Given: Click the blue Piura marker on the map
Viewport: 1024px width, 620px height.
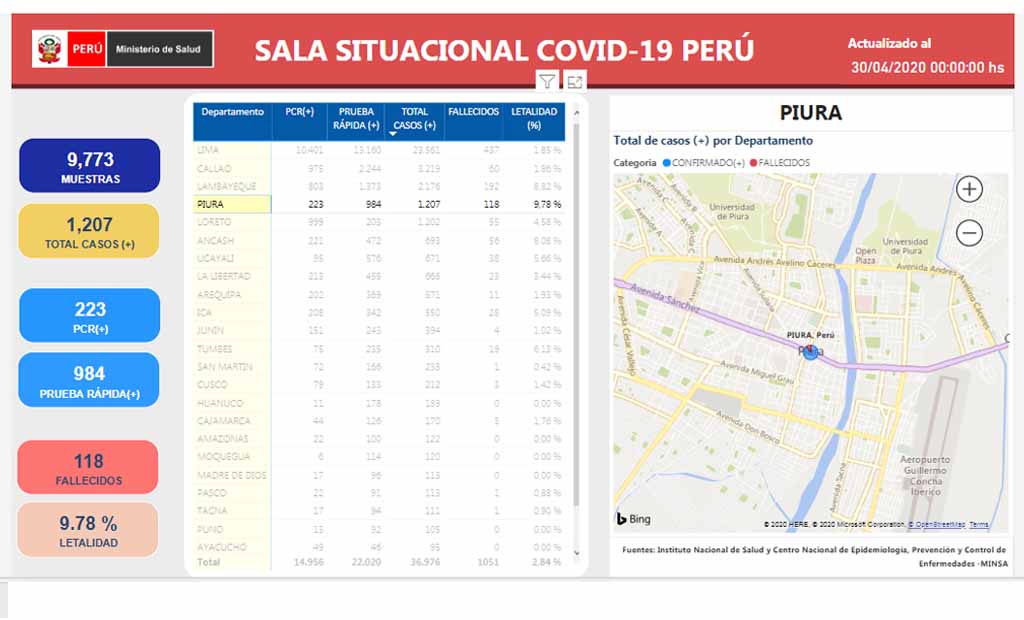Looking at the screenshot, I should pyautogui.click(x=810, y=353).
